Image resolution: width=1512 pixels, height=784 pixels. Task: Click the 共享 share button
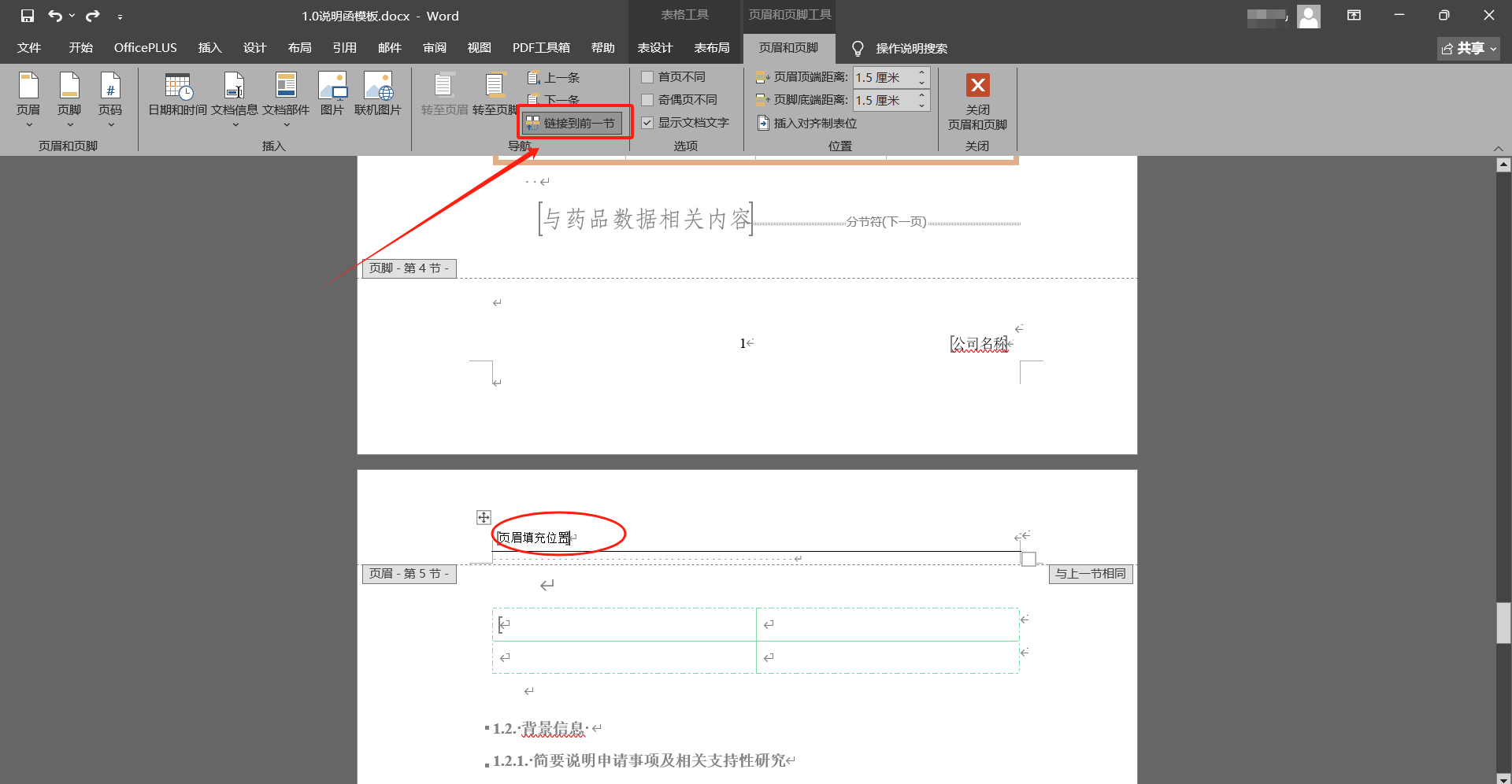pos(1469,49)
